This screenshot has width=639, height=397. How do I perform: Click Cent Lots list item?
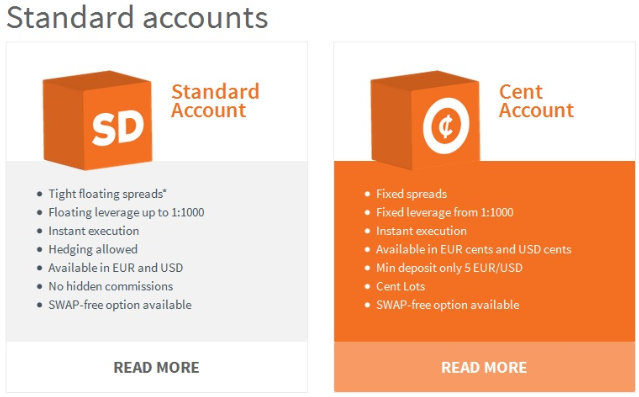pyautogui.click(x=401, y=286)
